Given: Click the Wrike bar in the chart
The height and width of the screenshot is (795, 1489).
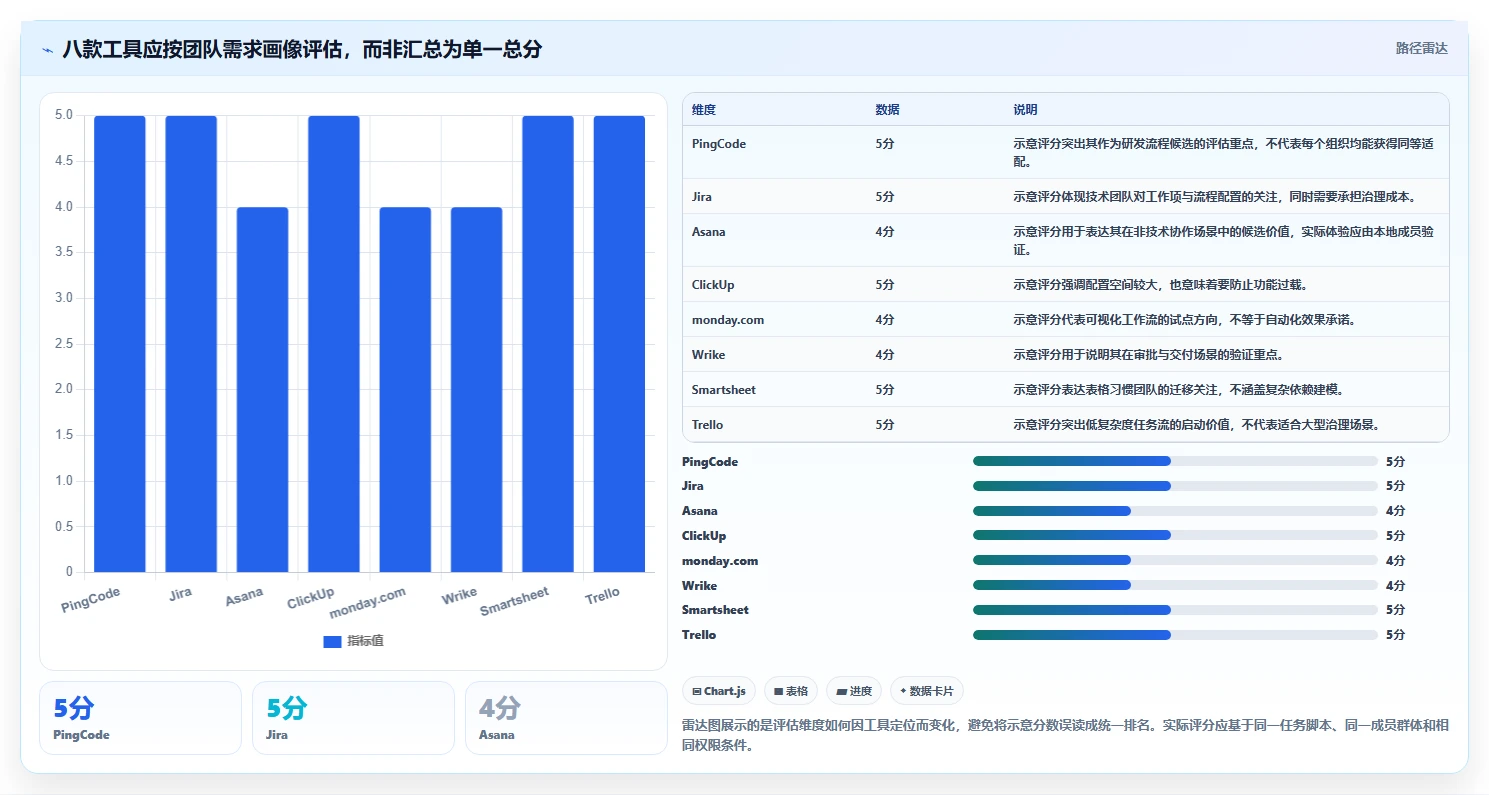Looking at the screenshot, I should [476, 390].
